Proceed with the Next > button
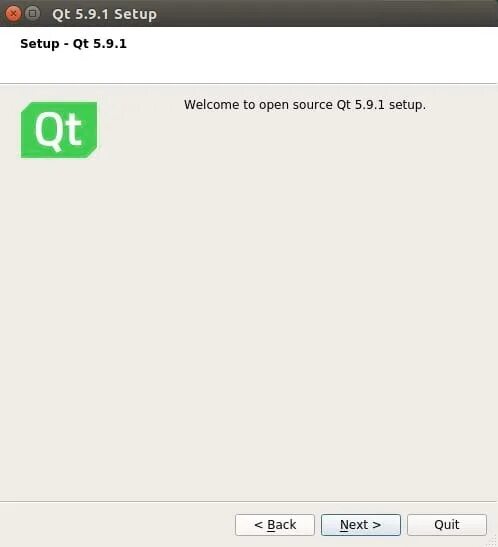Image resolution: width=498 pixels, height=547 pixels. click(x=361, y=525)
